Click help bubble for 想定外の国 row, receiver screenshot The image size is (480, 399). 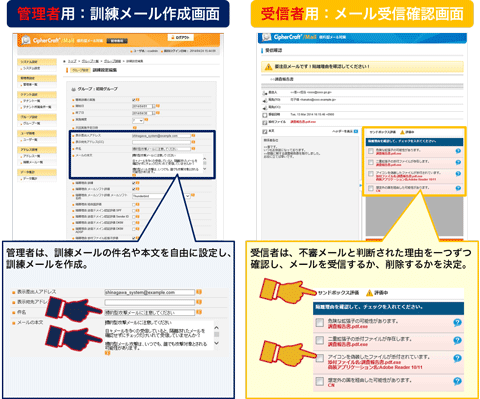click(x=458, y=188)
